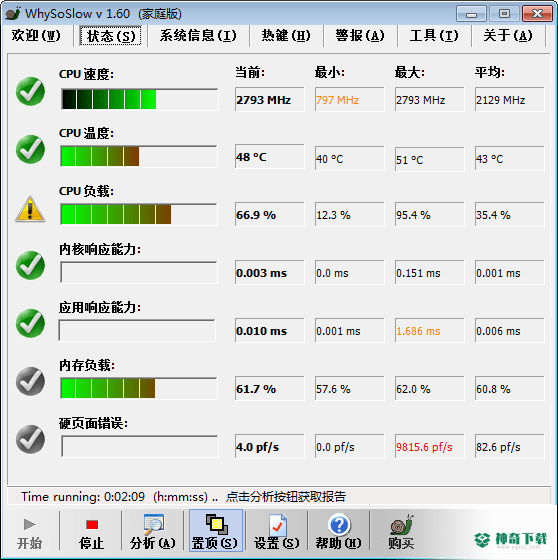Click the CPU 温度 level bar

tap(139, 156)
